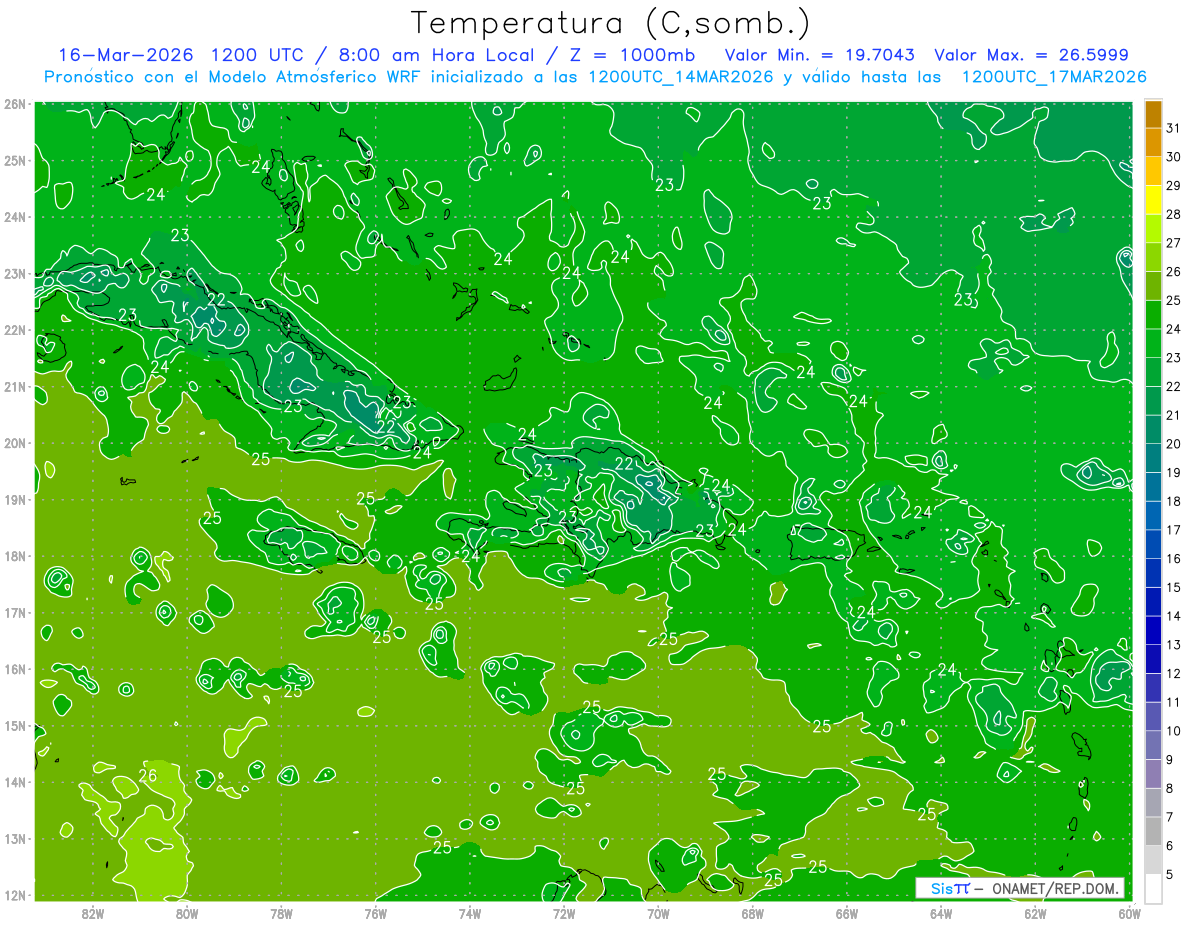
Task: Click the '25N' latitude axis label
Action: 15,161
